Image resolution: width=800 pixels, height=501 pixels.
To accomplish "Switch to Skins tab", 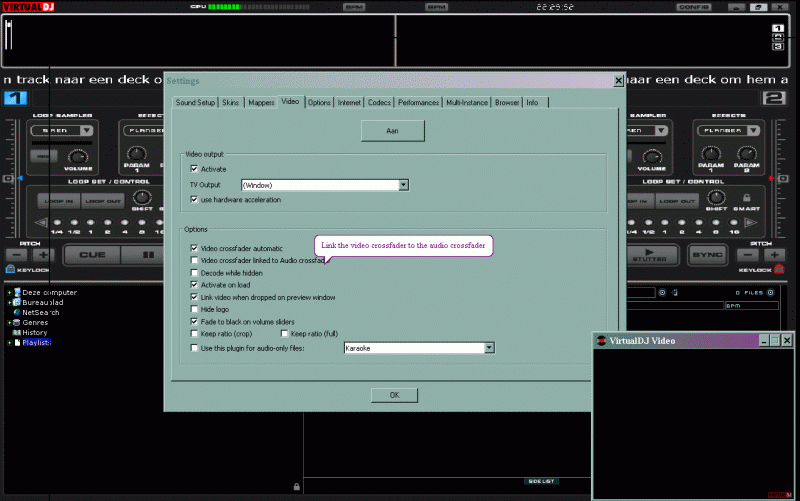I will 231,103.
